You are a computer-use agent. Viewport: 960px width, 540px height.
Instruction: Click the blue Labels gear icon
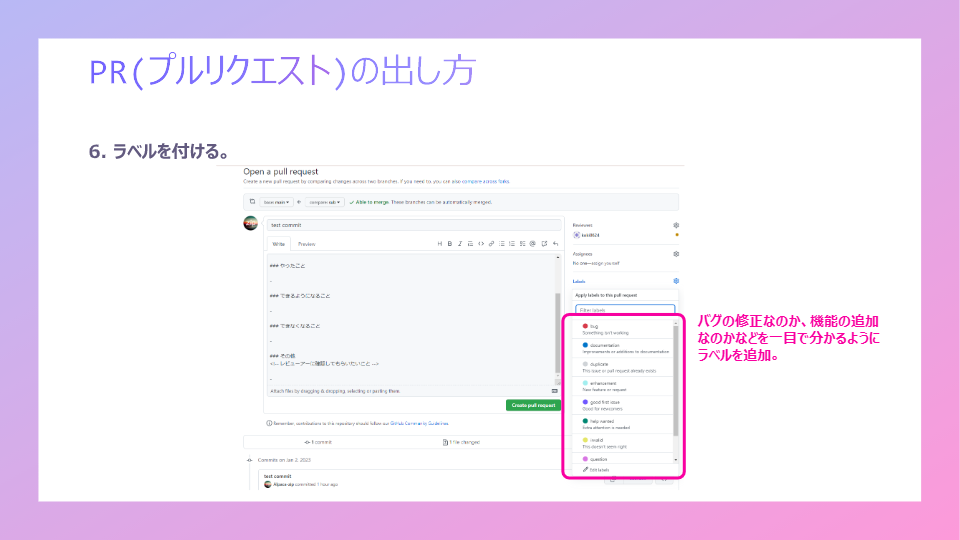[x=676, y=281]
